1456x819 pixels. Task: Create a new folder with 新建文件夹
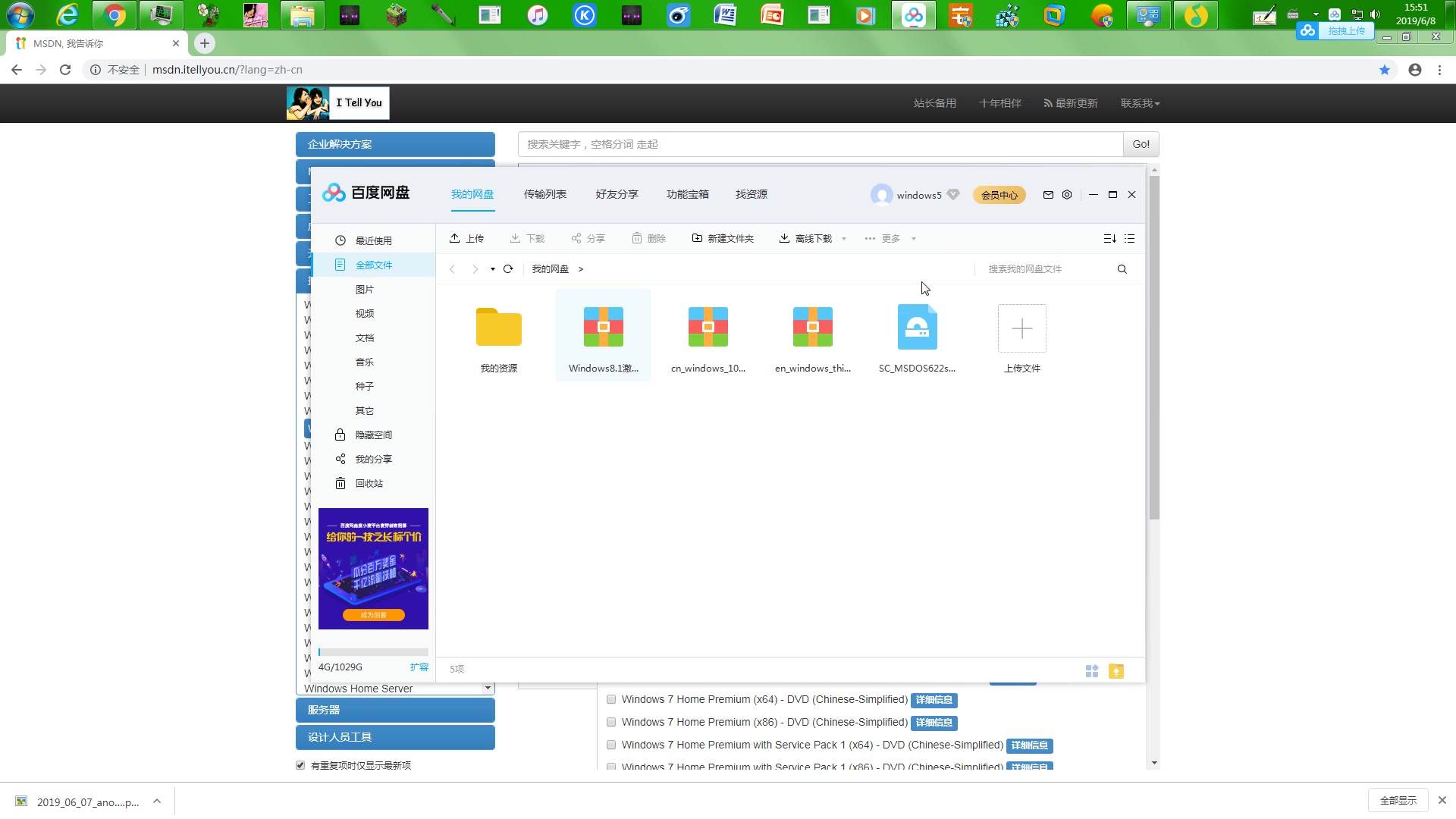click(723, 238)
